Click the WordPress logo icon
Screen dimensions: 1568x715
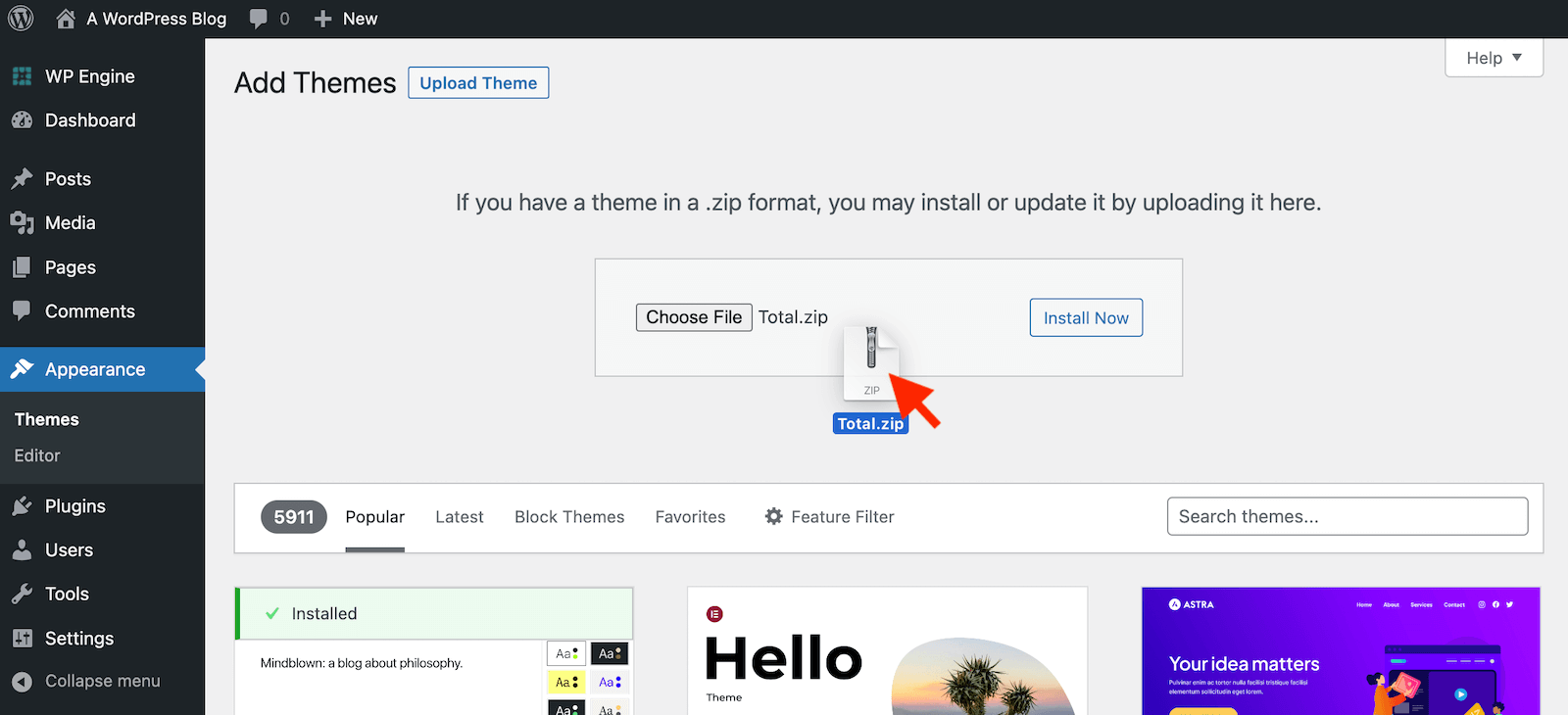21,19
